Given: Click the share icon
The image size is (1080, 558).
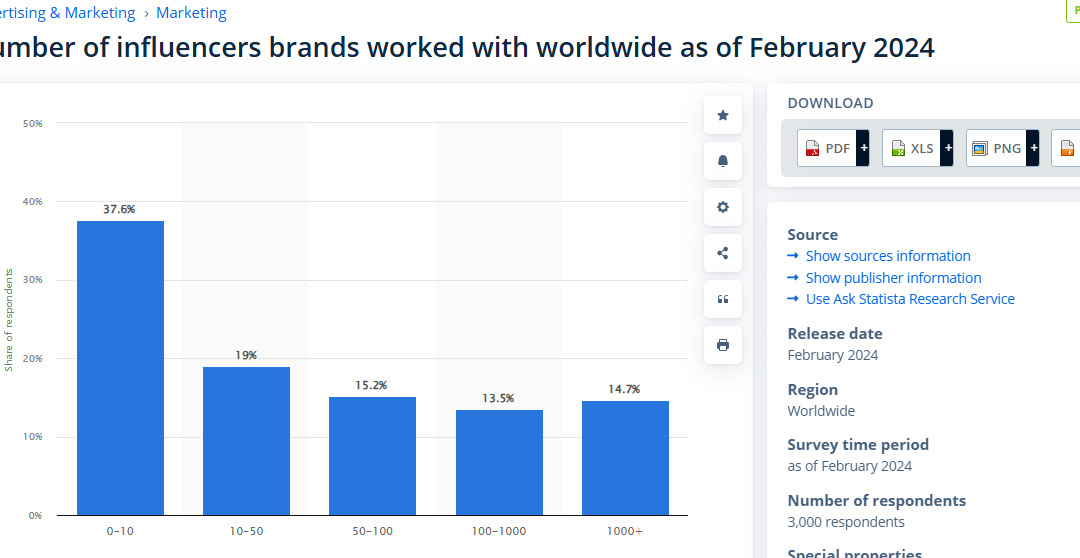Looking at the screenshot, I should tap(723, 253).
